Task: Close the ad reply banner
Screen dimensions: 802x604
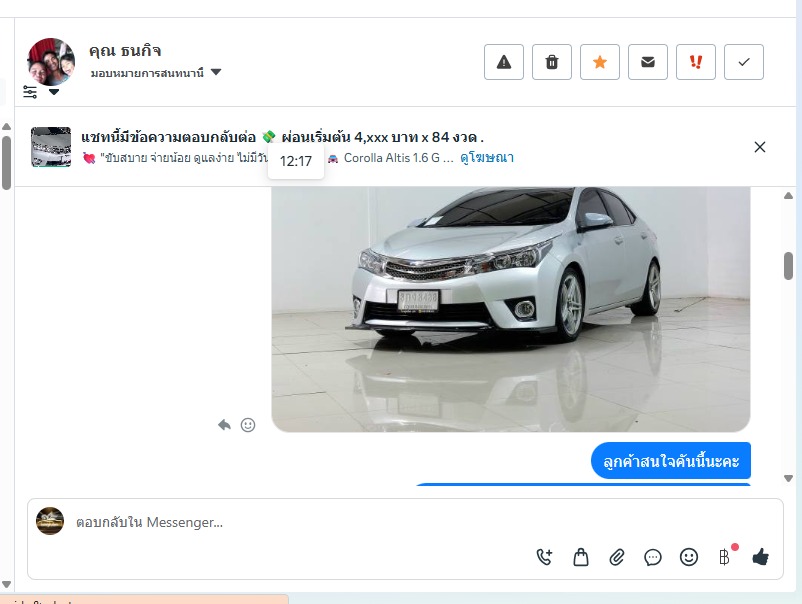Action: (760, 147)
